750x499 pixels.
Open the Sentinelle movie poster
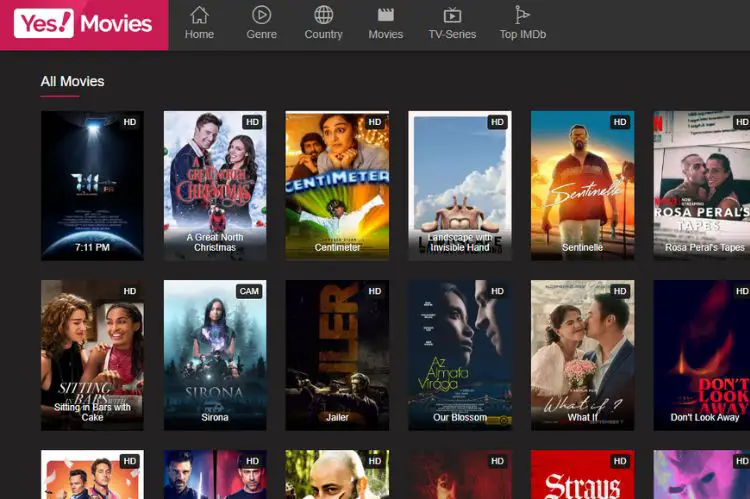tap(582, 186)
